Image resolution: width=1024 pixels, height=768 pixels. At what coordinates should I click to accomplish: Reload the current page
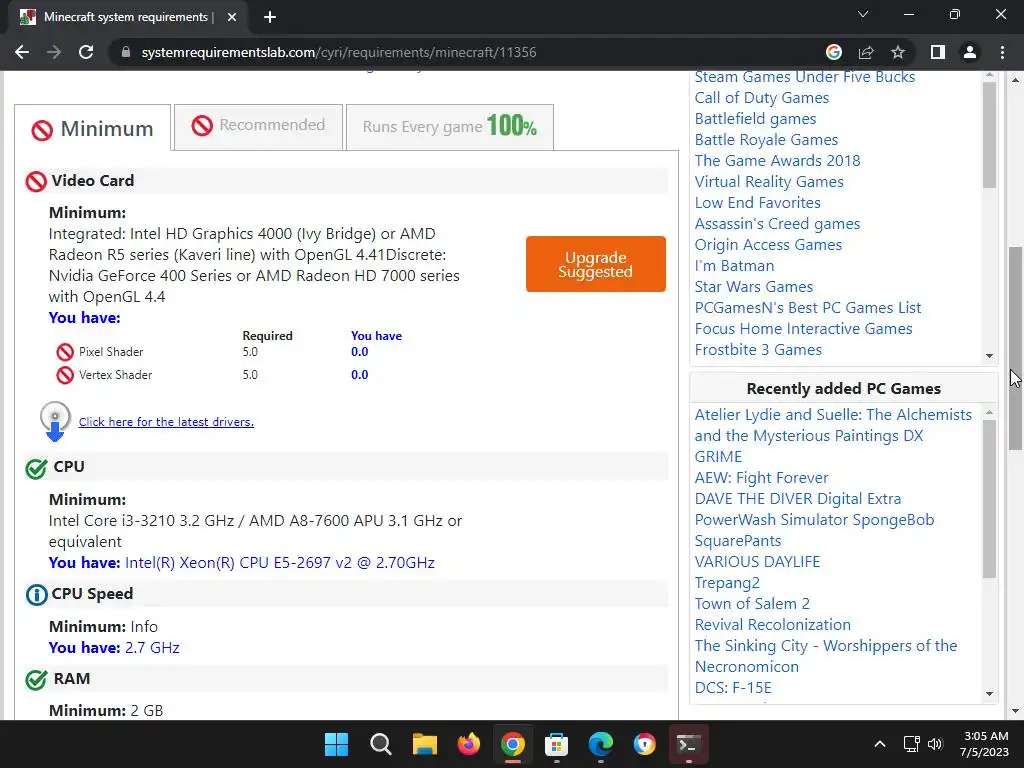[x=86, y=52]
